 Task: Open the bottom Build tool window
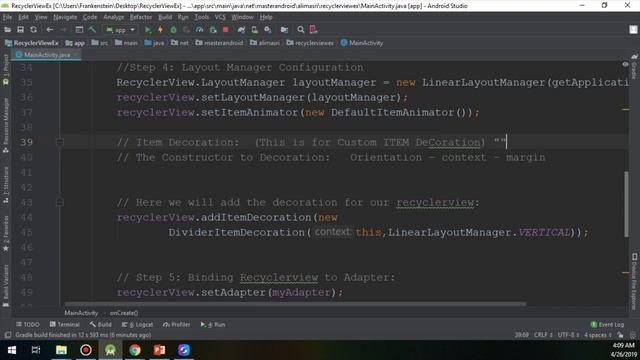click(x=100, y=324)
